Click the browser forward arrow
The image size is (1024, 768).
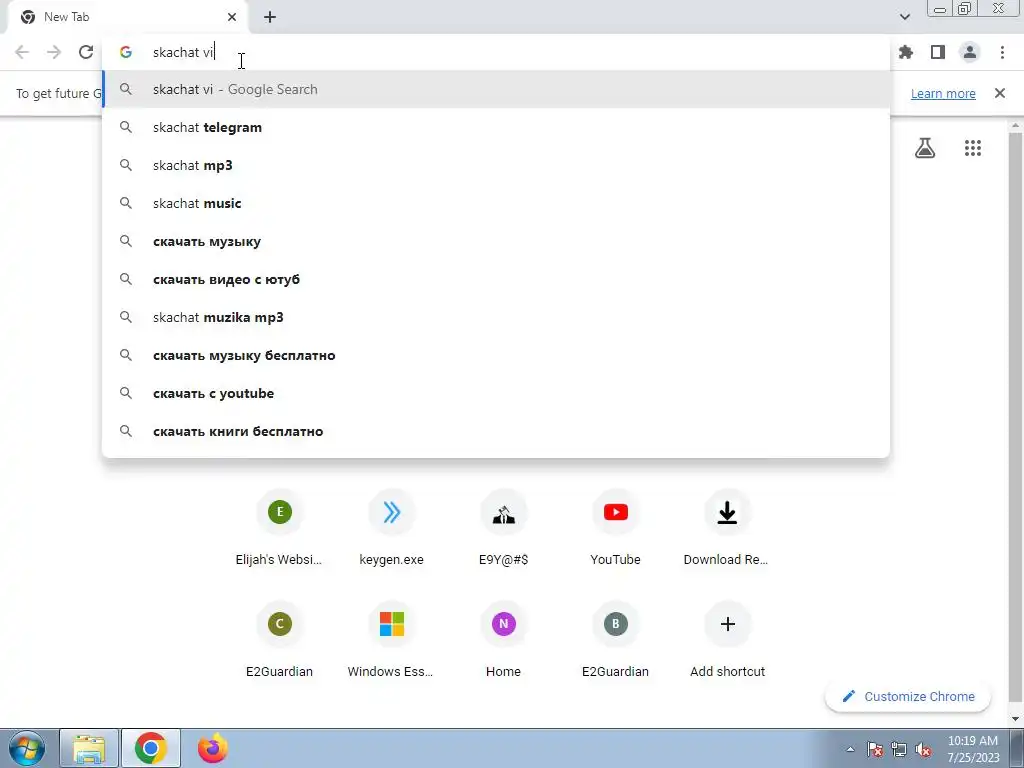tap(54, 52)
